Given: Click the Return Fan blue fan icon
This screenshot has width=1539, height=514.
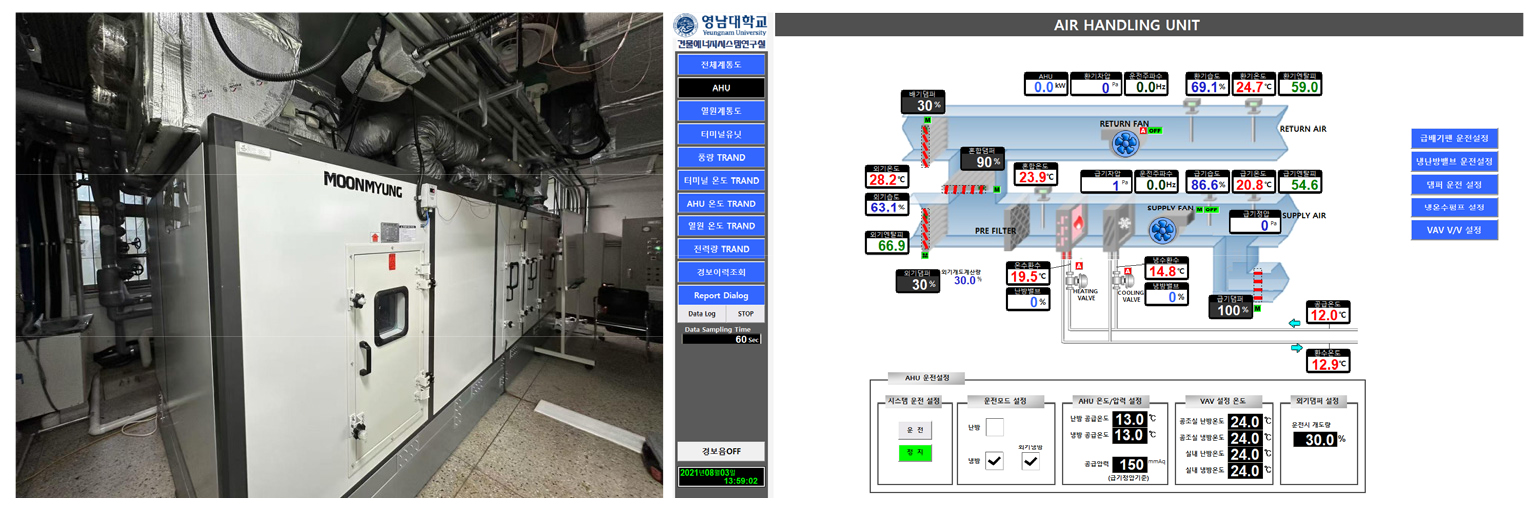Looking at the screenshot, I should pyautogui.click(x=1125, y=145).
